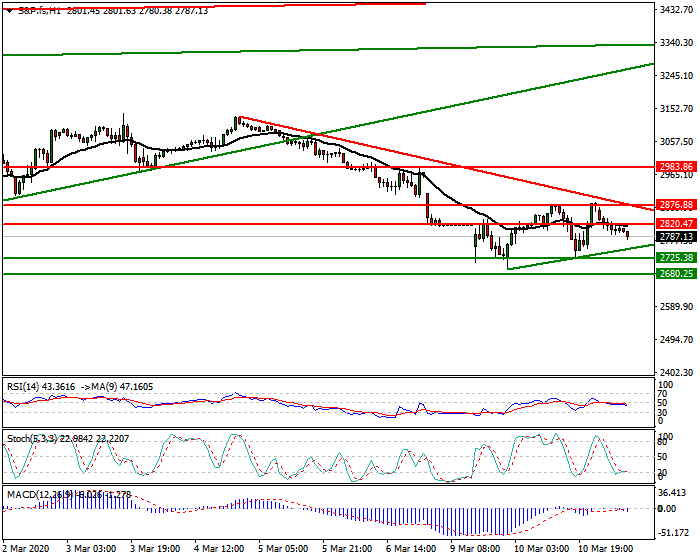Click the 9 Mar 08:00 time label

475,548
